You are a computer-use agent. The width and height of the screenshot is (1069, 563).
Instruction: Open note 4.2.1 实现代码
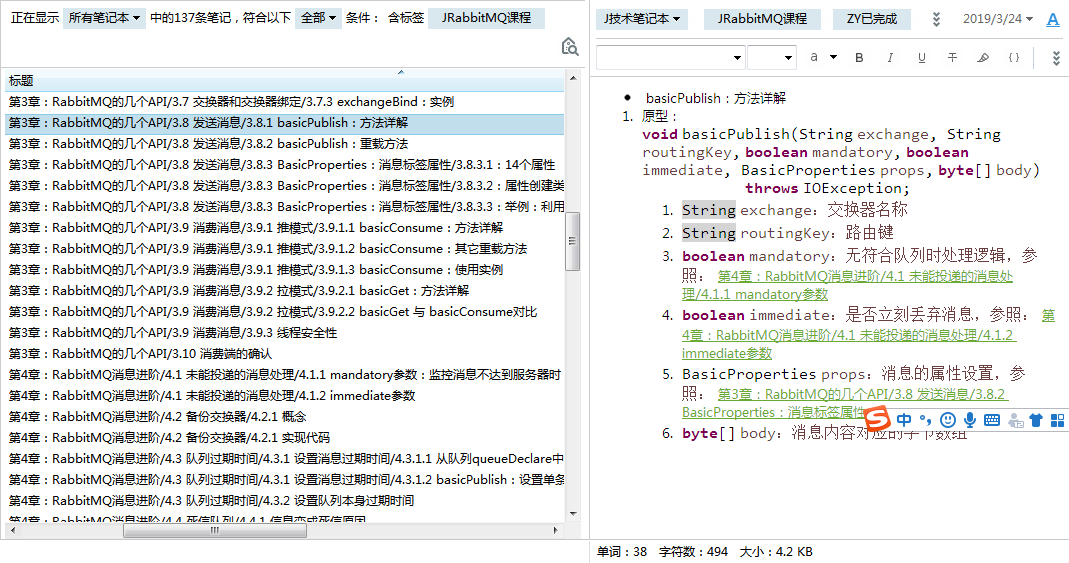[284, 438]
